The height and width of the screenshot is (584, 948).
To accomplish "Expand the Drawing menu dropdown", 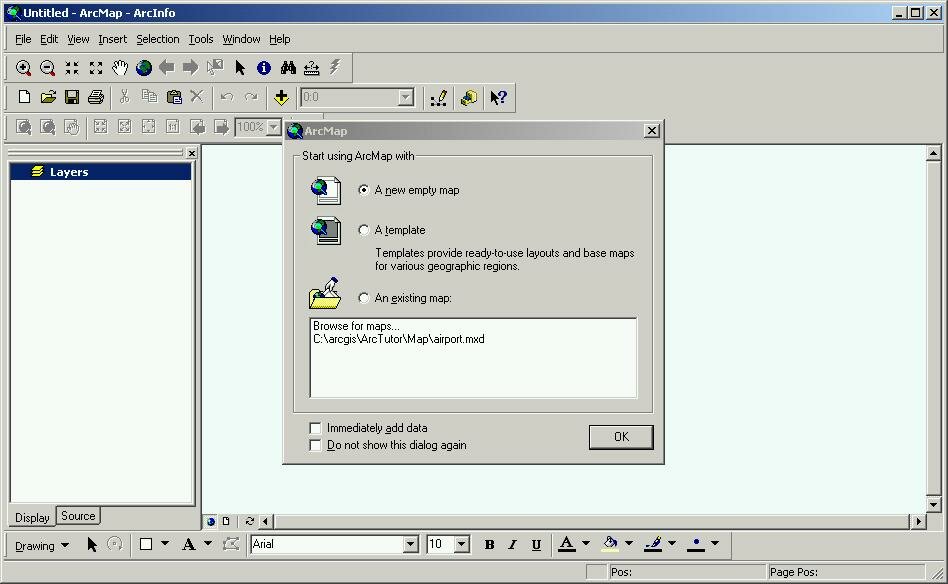I will coord(42,545).
